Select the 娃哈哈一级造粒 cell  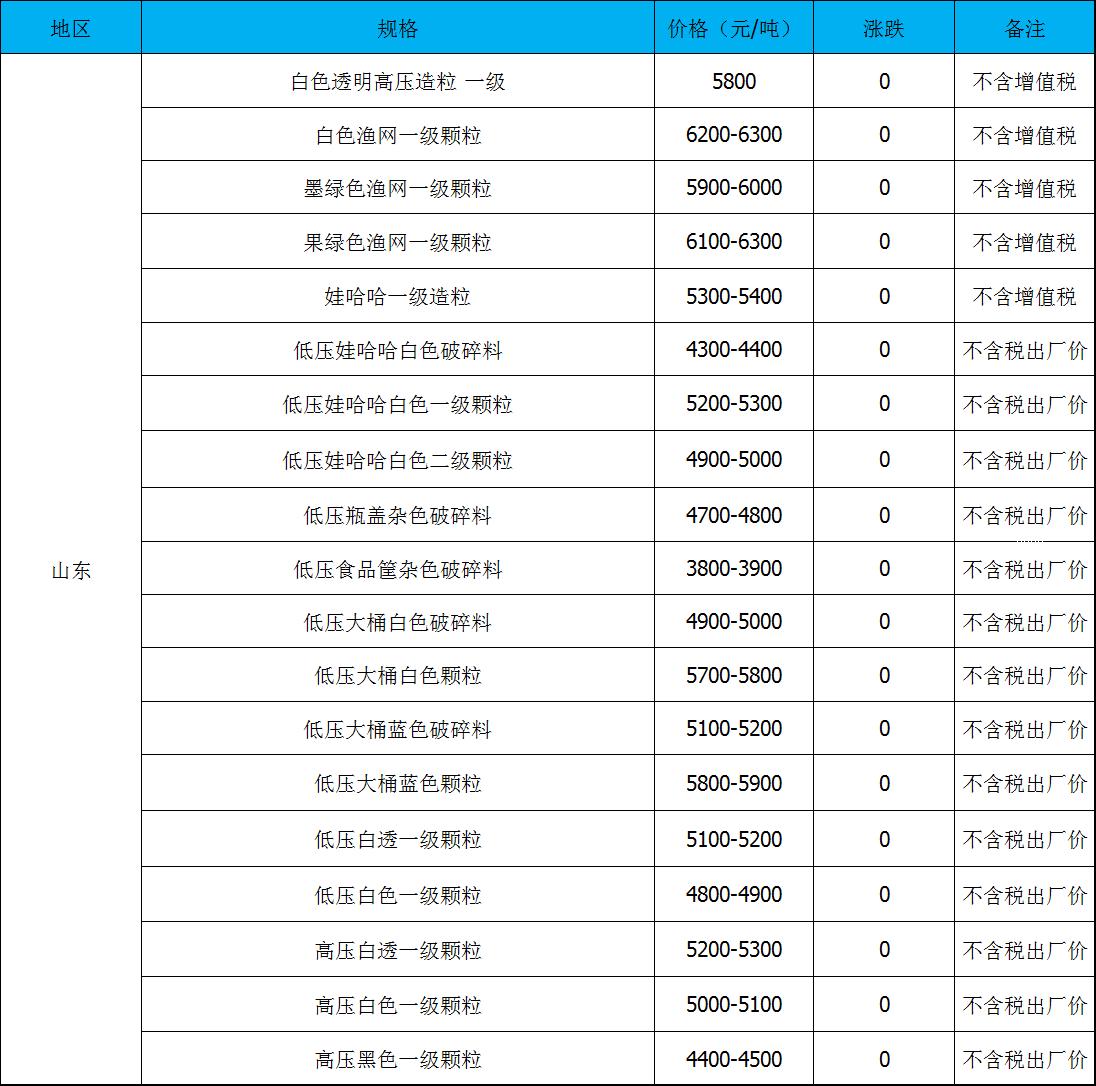click(397, 296)
